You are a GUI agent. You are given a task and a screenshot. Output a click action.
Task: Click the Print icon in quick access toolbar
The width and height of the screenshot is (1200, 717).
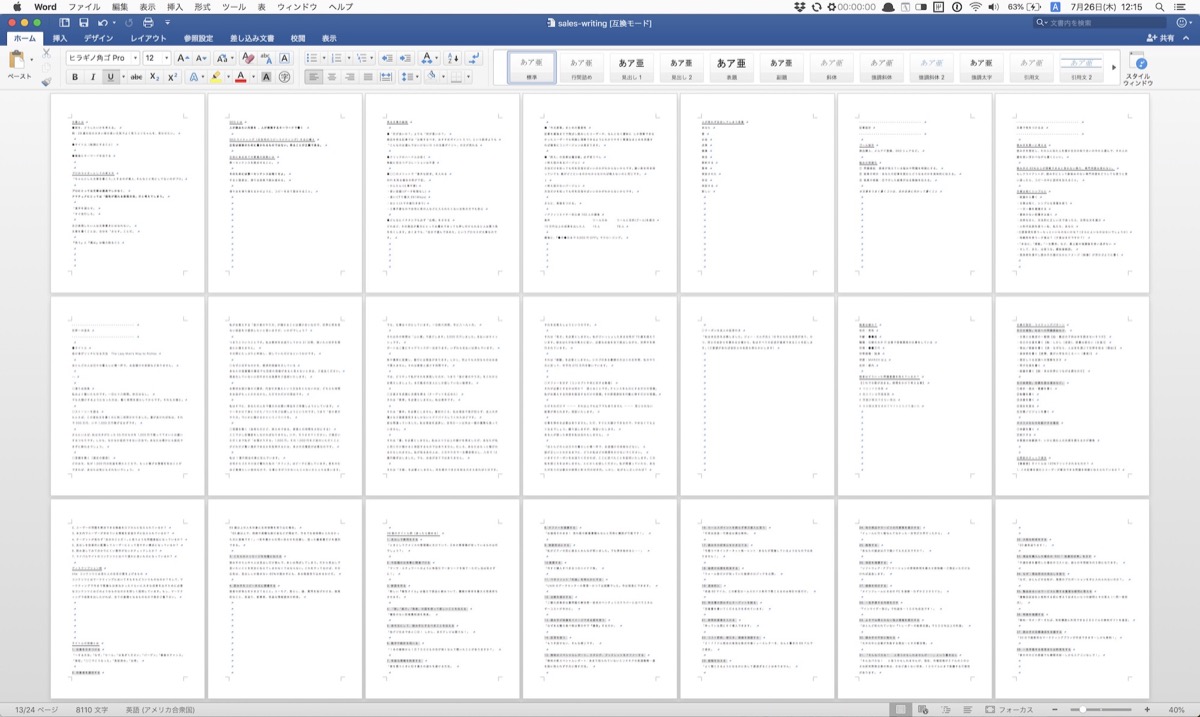coord(147,22)
